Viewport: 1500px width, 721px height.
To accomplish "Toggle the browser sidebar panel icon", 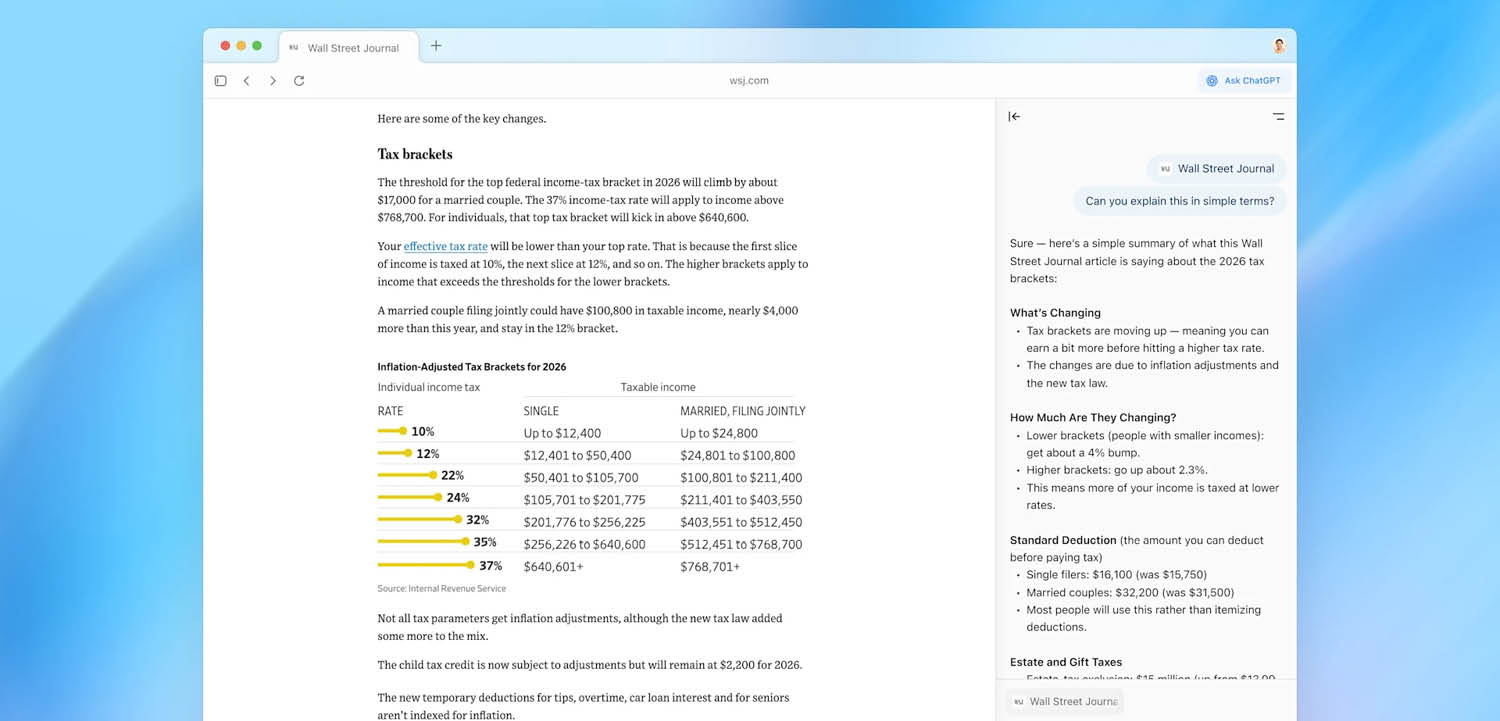I will click(220, 80).
